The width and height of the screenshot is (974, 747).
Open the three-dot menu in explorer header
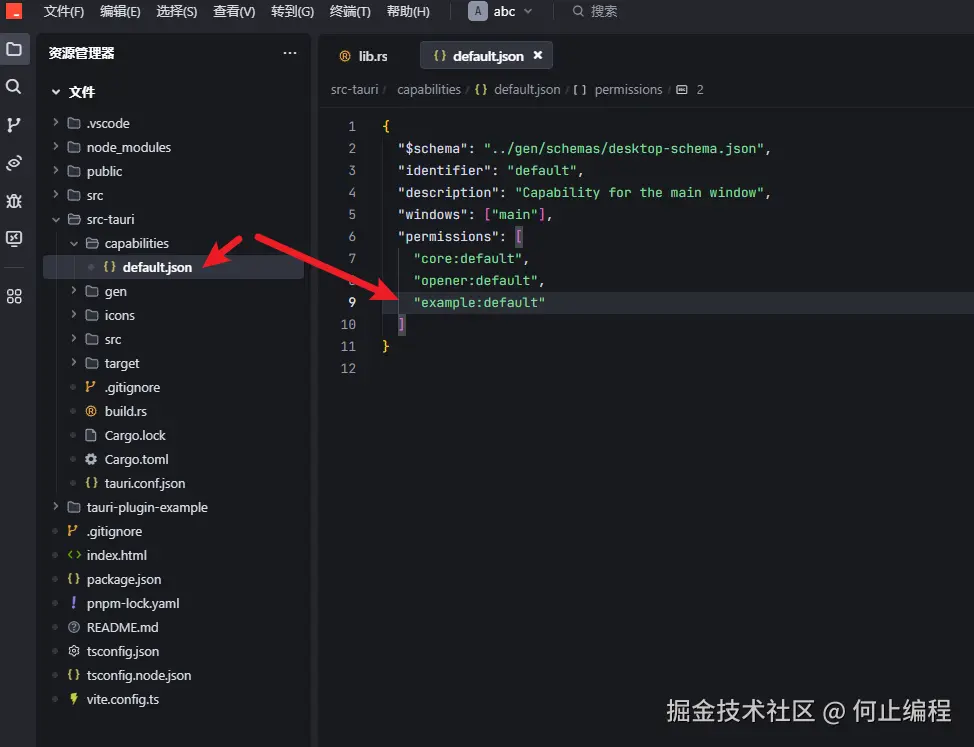289,53
